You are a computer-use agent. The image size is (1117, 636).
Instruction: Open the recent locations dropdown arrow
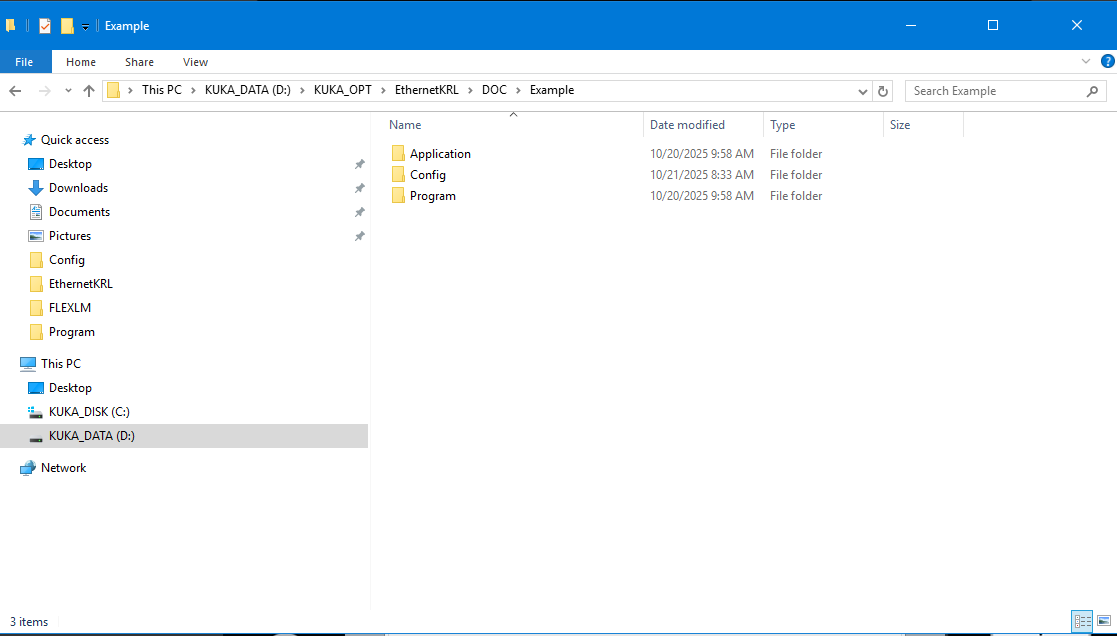(68, 91)
